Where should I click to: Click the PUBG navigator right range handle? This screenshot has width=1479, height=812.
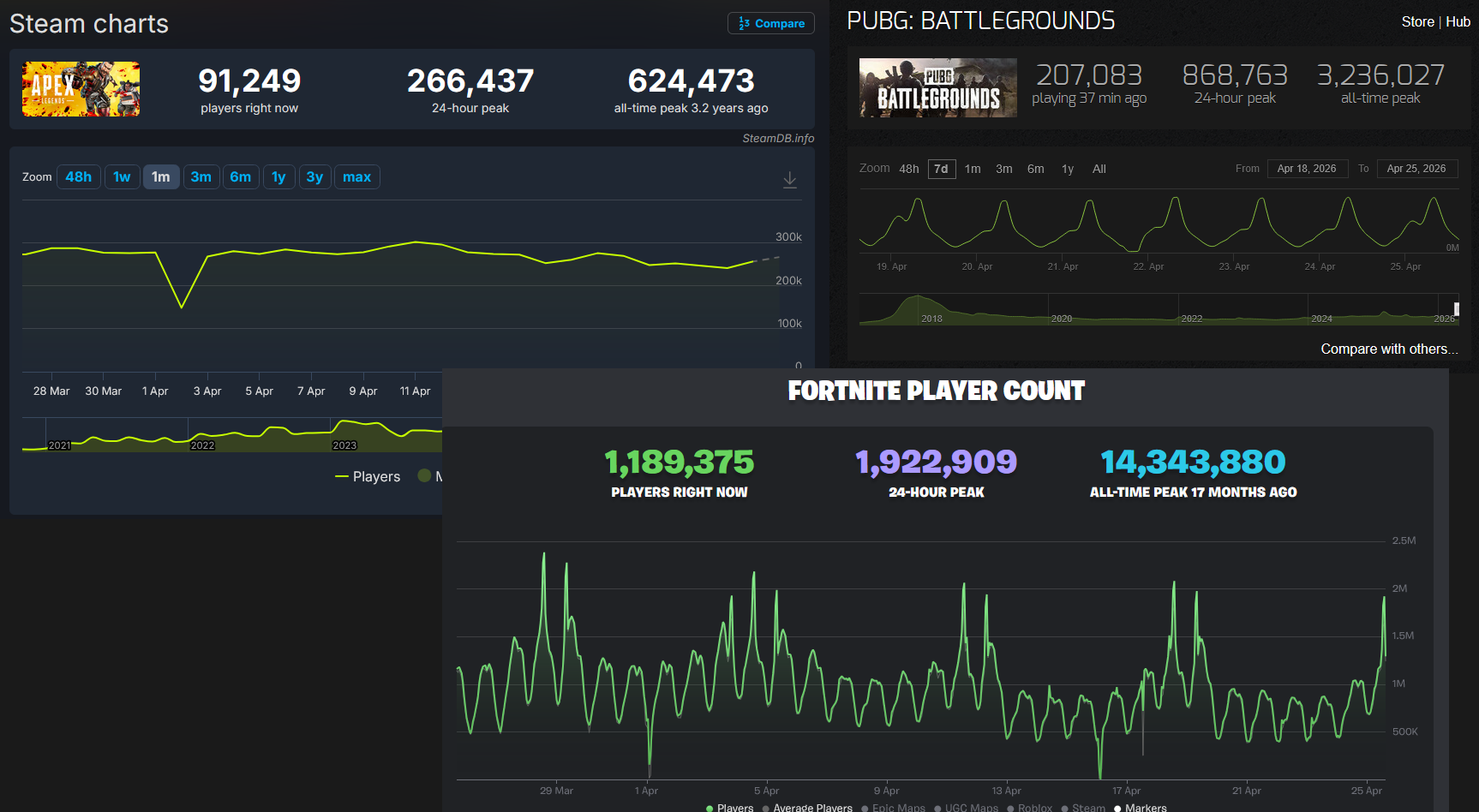[x=1456, y=309]
